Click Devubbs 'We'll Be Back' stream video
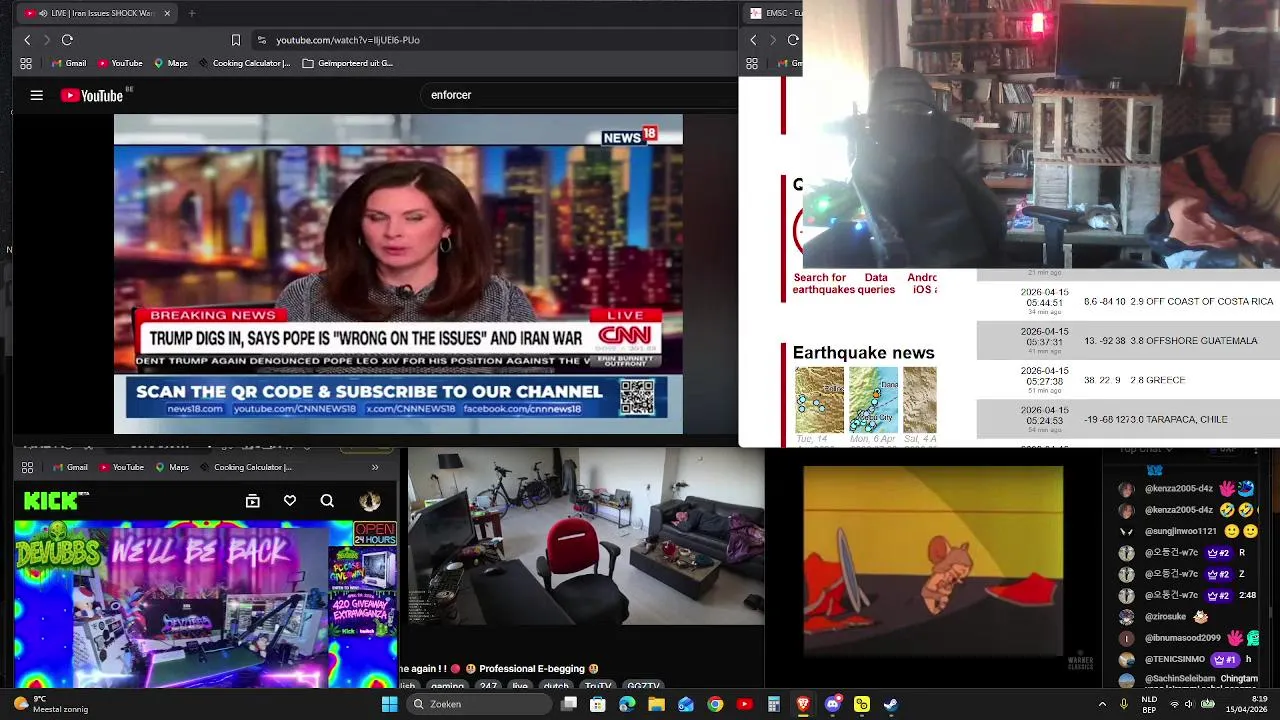The image size is (1280, 720). [206, 603]
